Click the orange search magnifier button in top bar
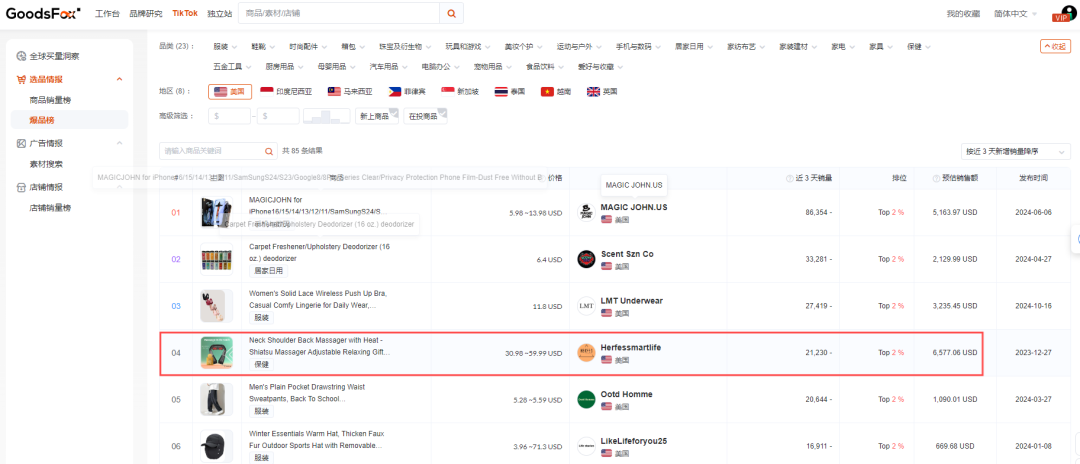The height and width of the screenshot is (464, 1080). 451,13
